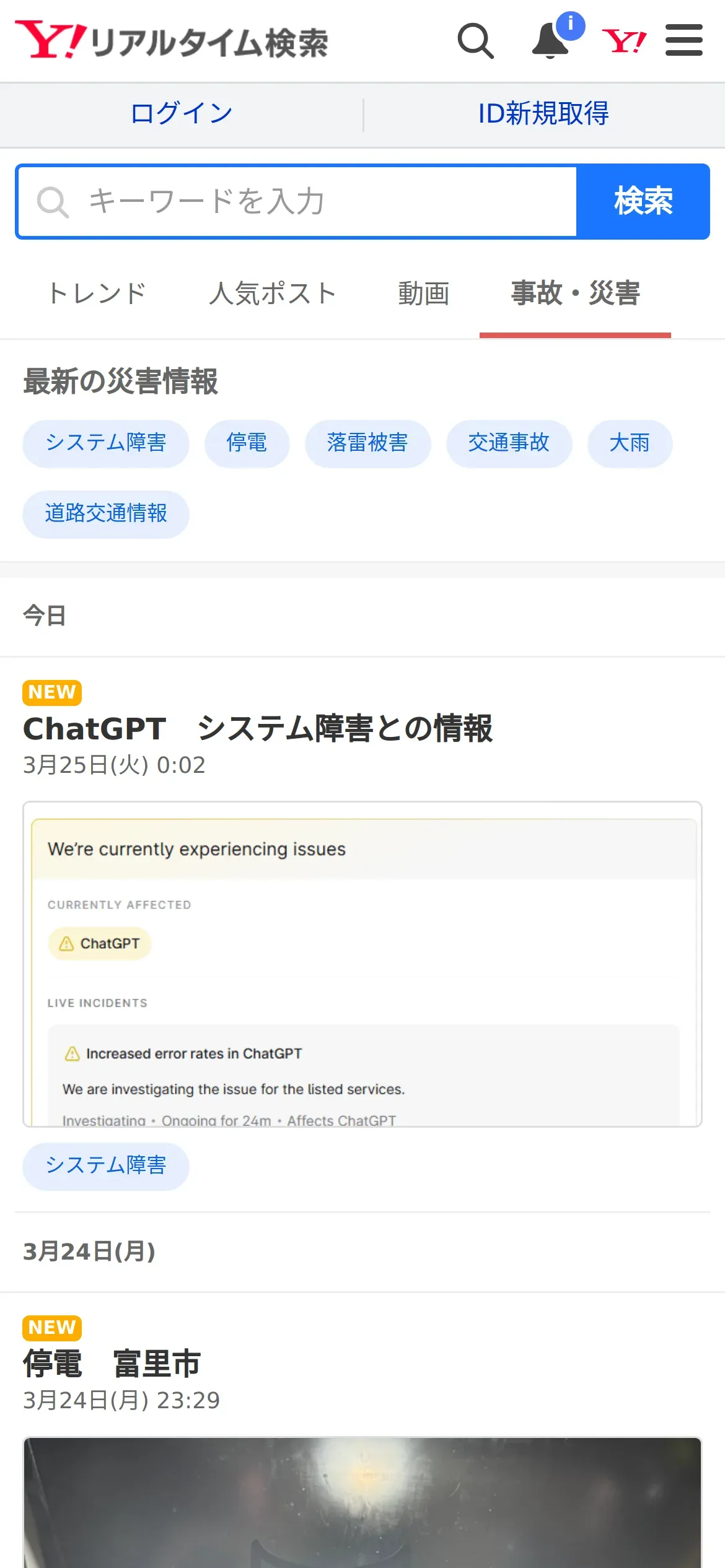Focus the キーワードを入力 search field

[297, 201]
